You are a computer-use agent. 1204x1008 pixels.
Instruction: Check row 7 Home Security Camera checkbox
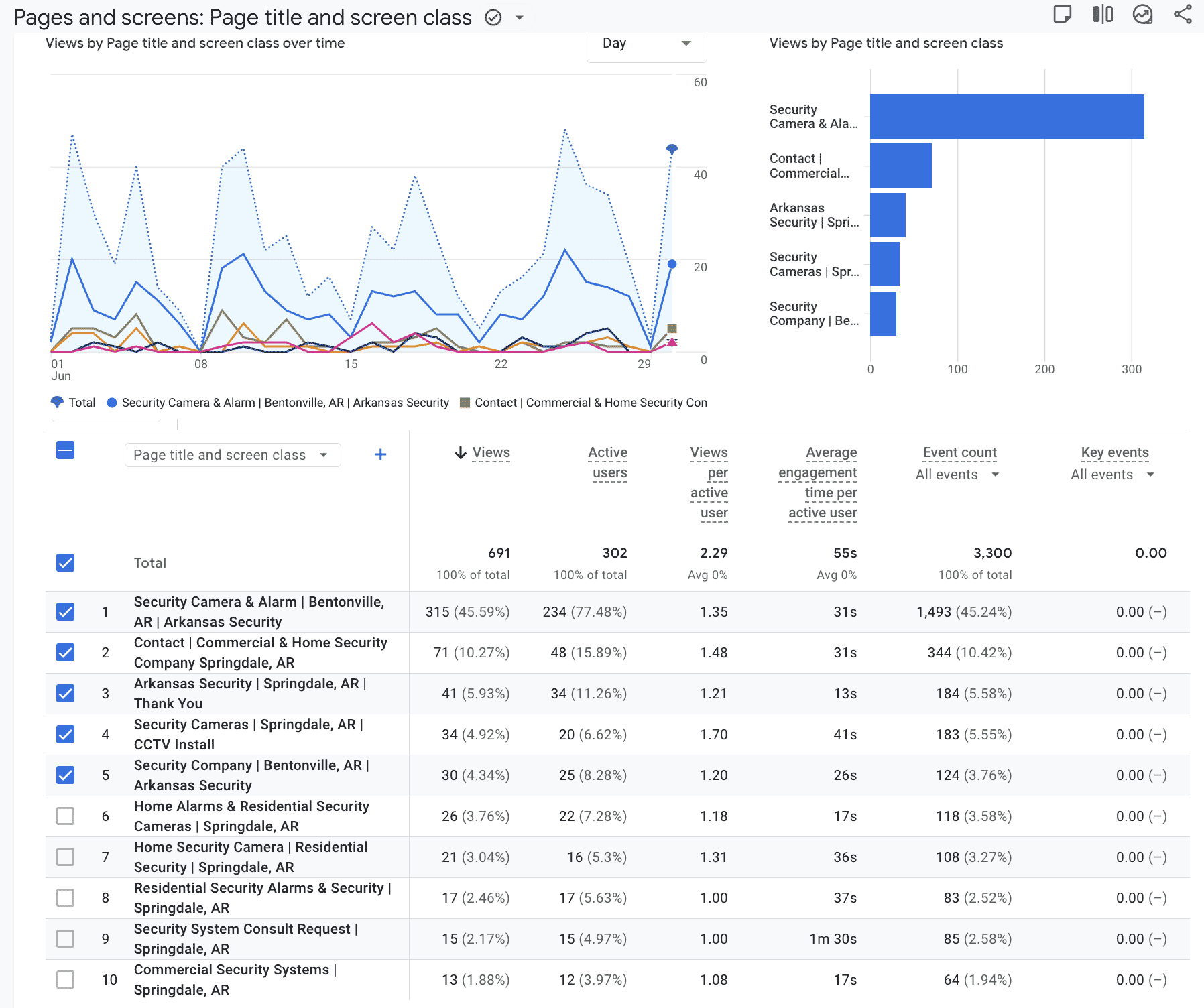point(66,857)
